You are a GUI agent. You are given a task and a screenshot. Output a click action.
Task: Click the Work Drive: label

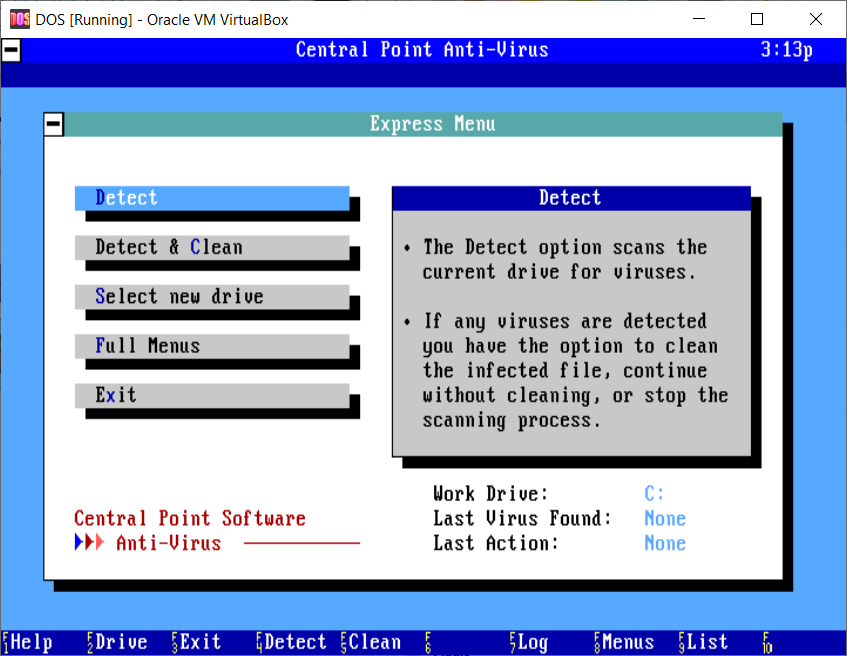tap(490, 493)
